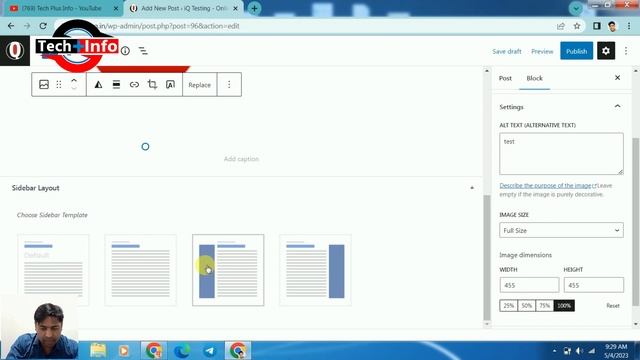
Task: Insert link on the image
Action: tap(134, 84)
